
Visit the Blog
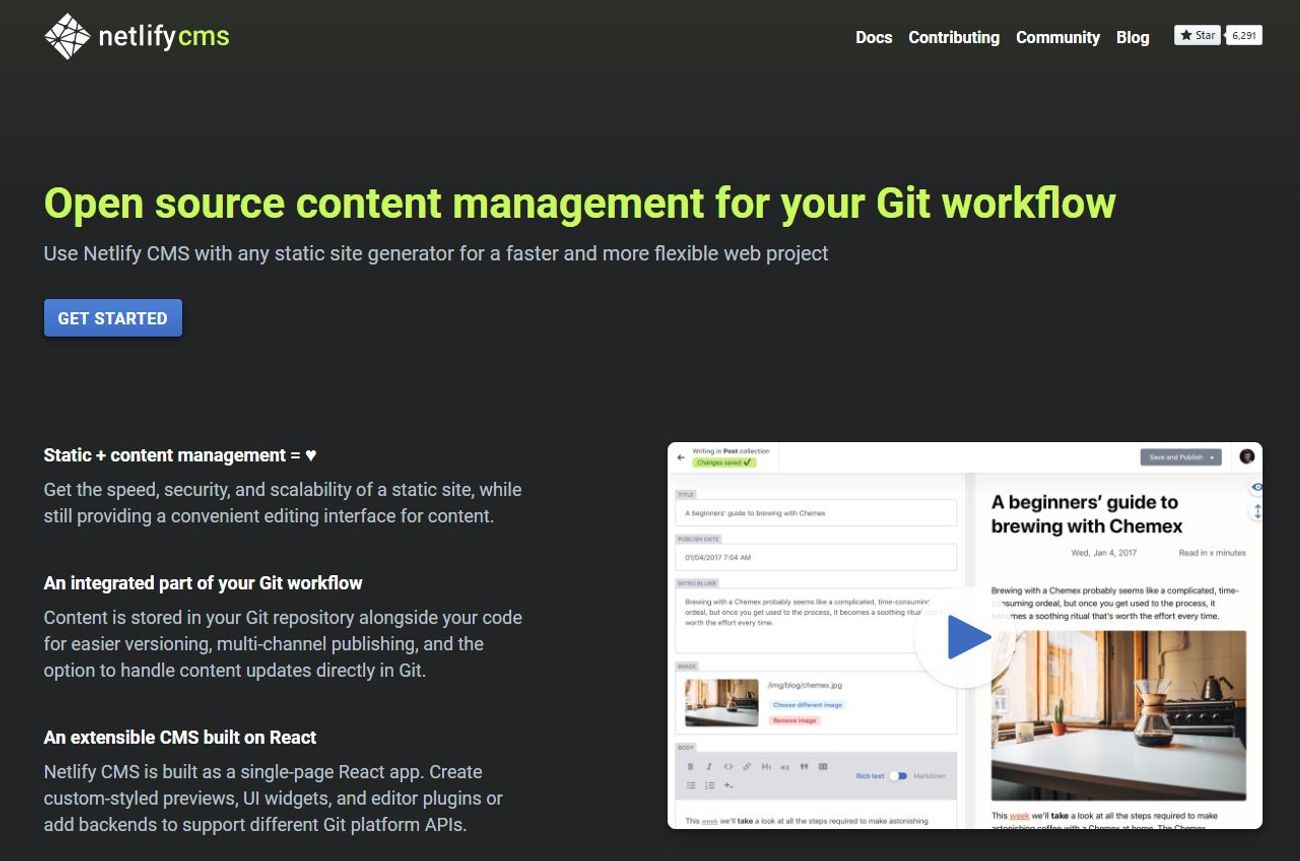(x=1132, y=37)
